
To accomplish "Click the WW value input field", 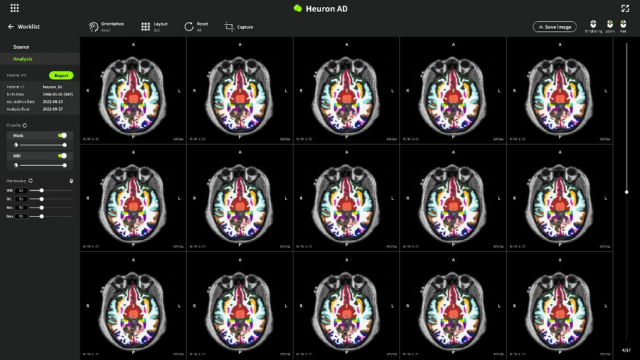I will [21, 191].
